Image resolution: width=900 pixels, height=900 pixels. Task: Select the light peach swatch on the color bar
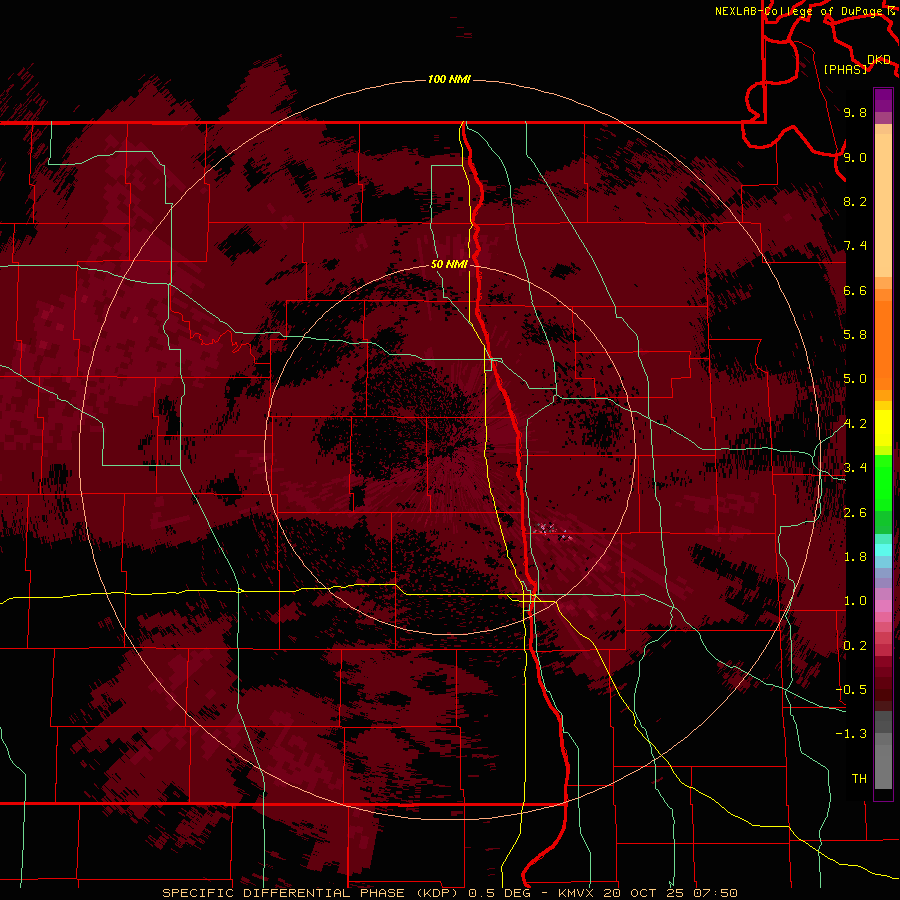(883, 205)
